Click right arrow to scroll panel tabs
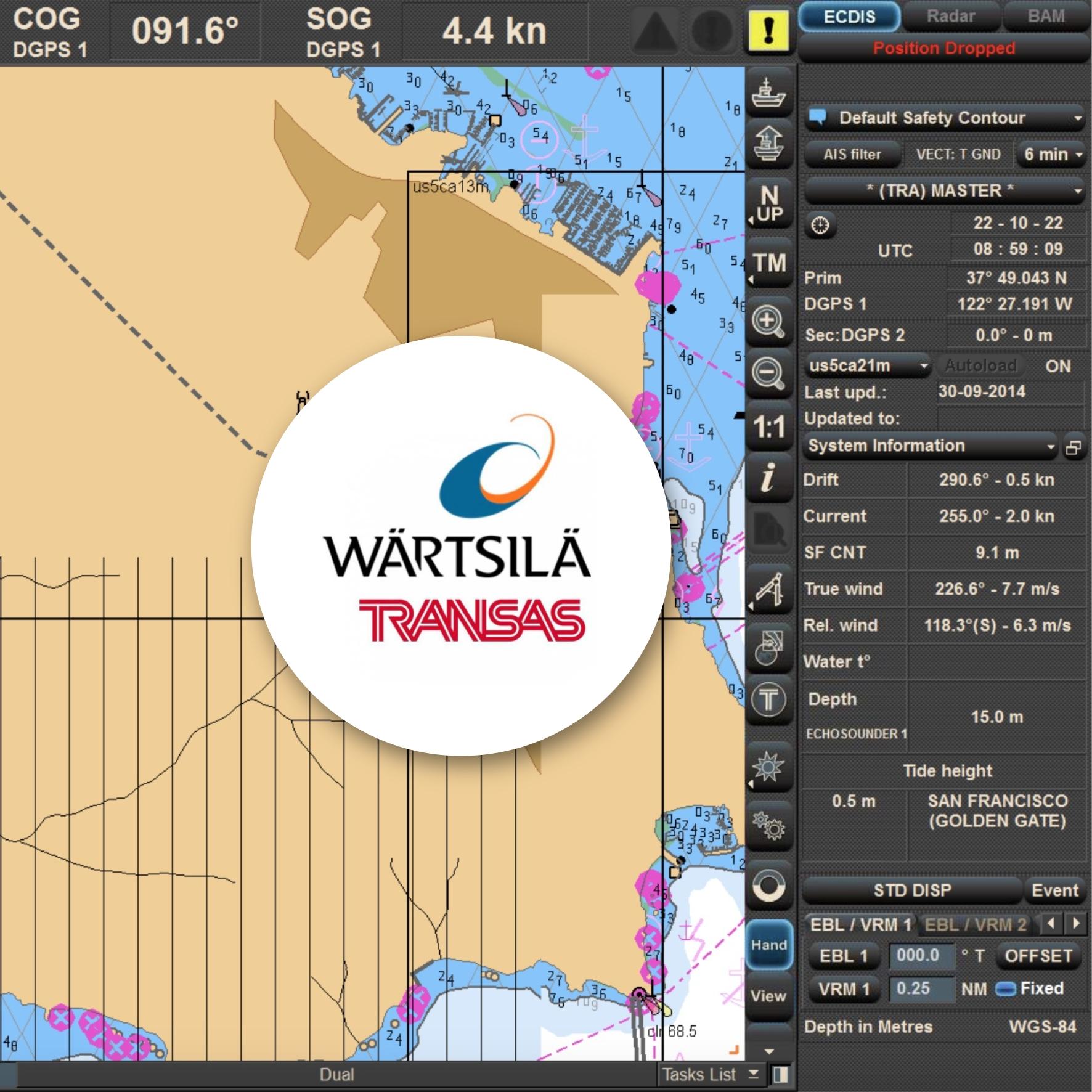 click(x=1076, y=924)
